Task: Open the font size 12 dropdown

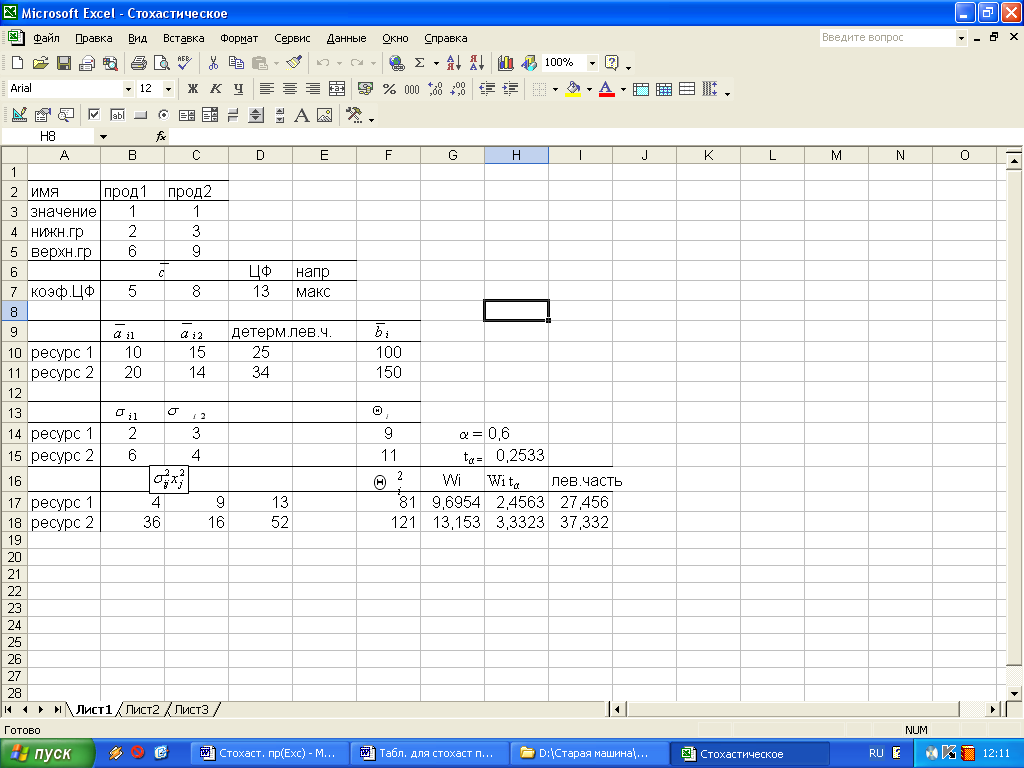Action: [168, 89]
